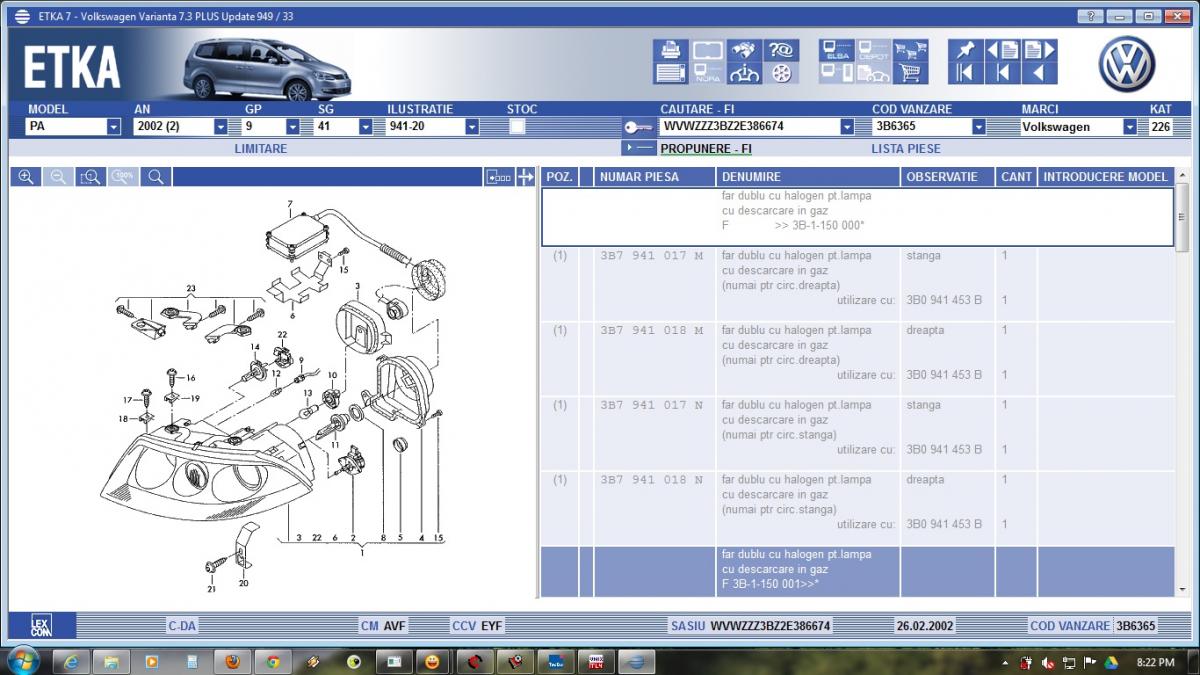Viewport: 1200px width, 675px height.
Task: Open the ELSA workshop information icon
Action: pyautogui.click(x=837, y=51)
